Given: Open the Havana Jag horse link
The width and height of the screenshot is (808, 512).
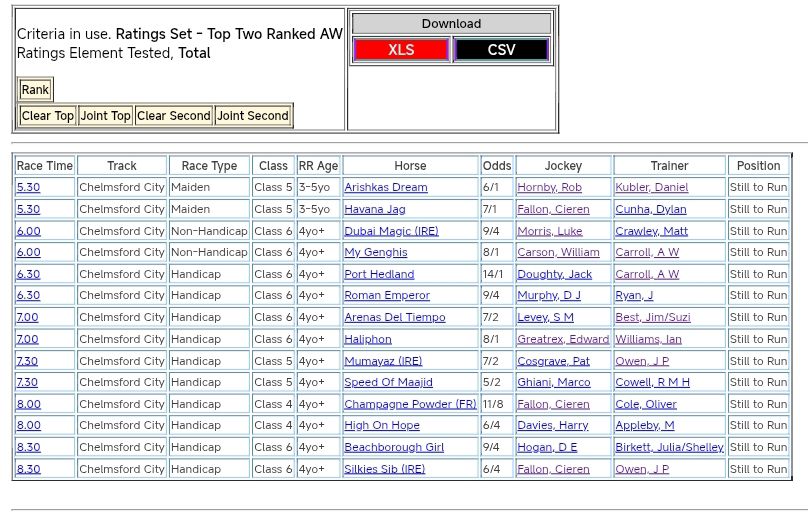Looking at the screenshot, I should click(375, 210).
